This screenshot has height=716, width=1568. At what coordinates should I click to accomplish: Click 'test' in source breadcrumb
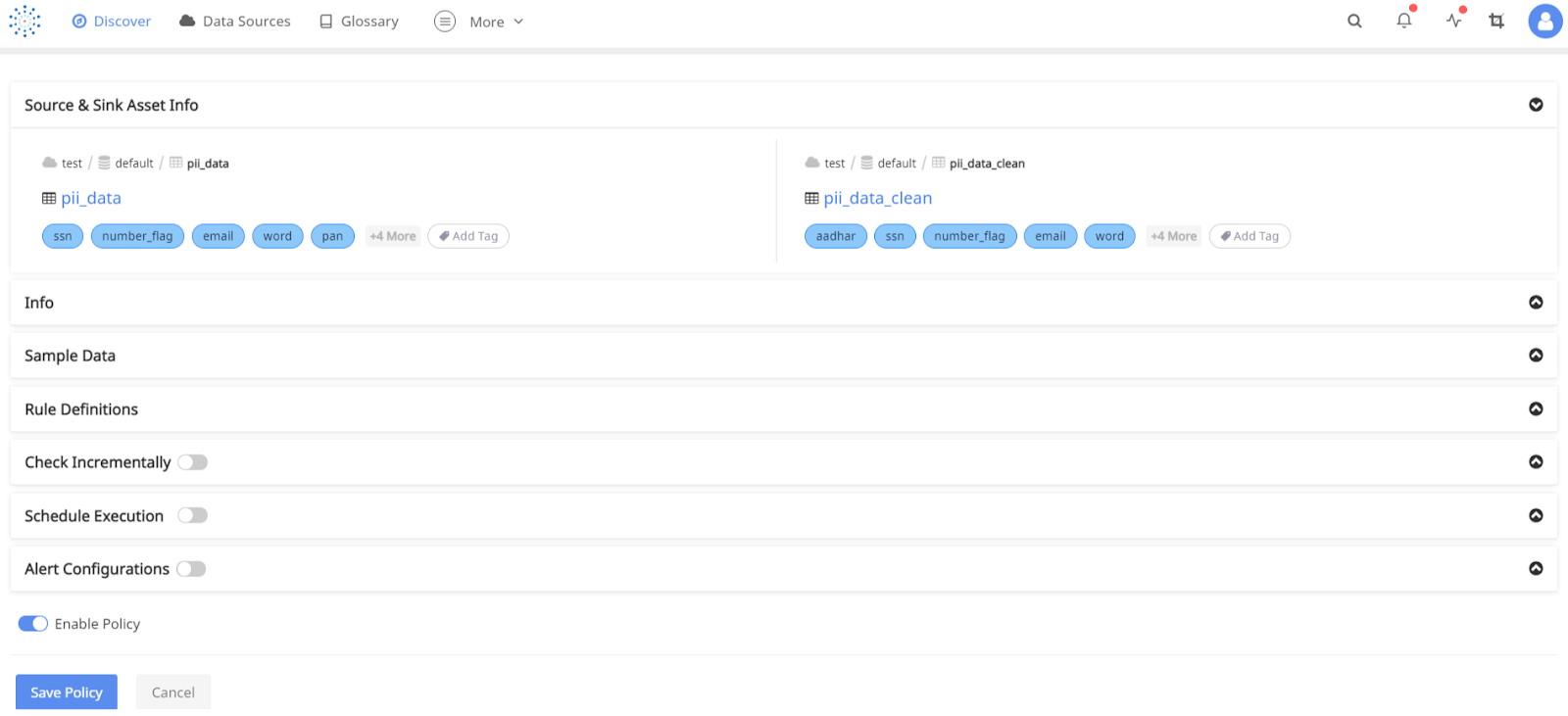click(x=73, y=164)
